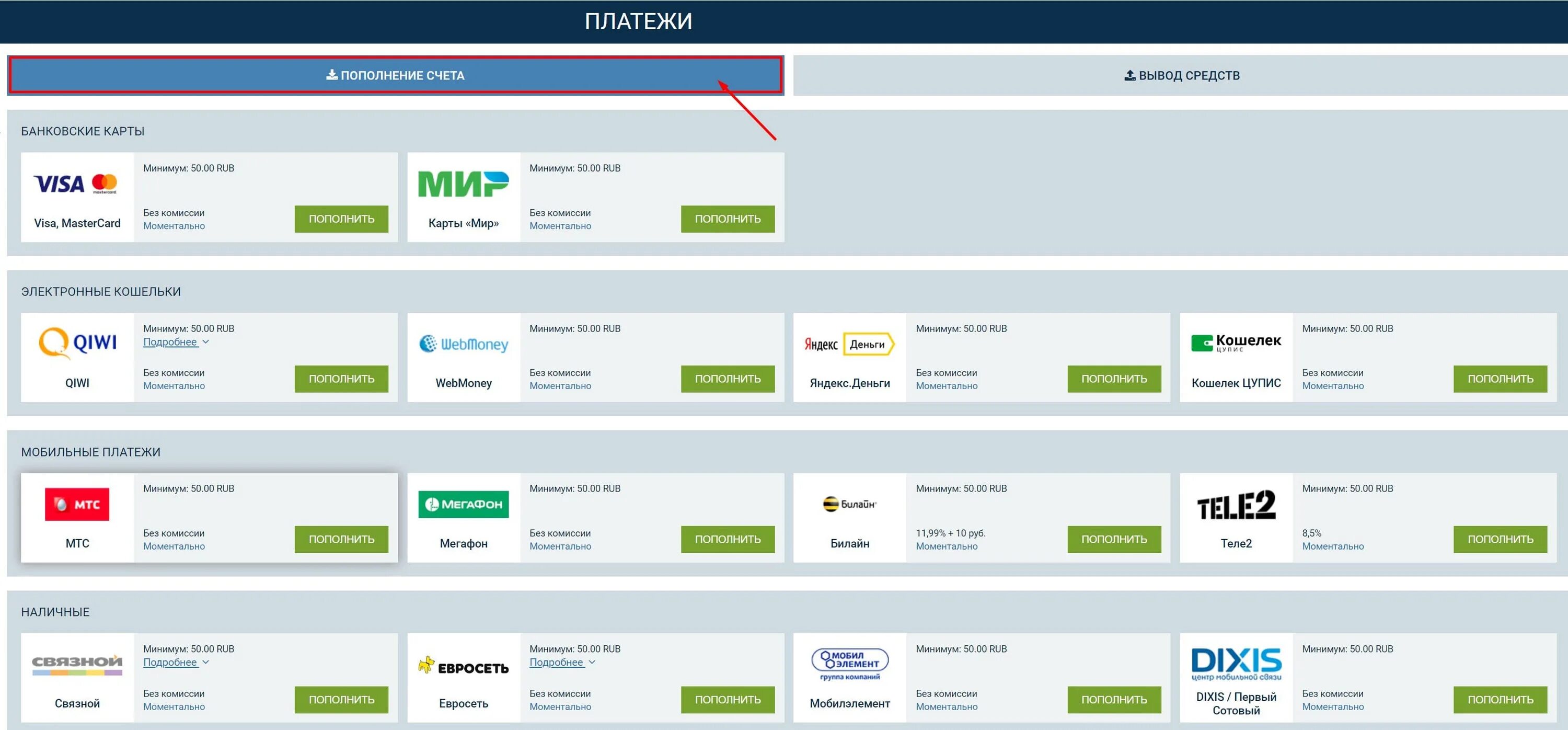Click Пополнить for Теле2
Viewport: 1568px width, 730px height.
click(x=1500, y=540)
